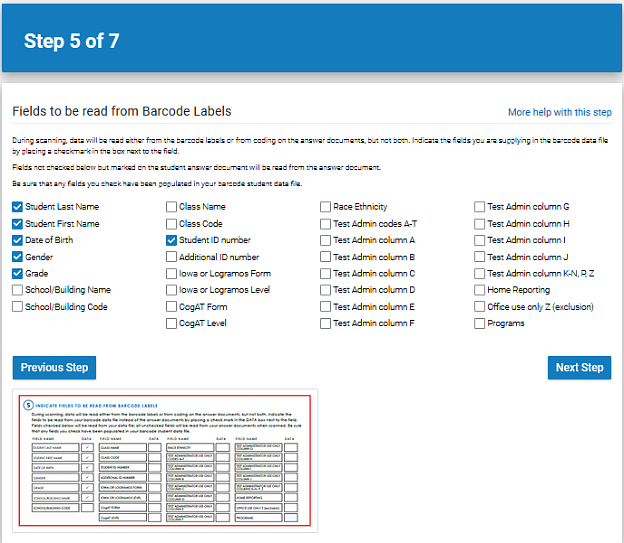Check Office use only Z (exclusion) box

pyautogui.click(x=479, y=307)
